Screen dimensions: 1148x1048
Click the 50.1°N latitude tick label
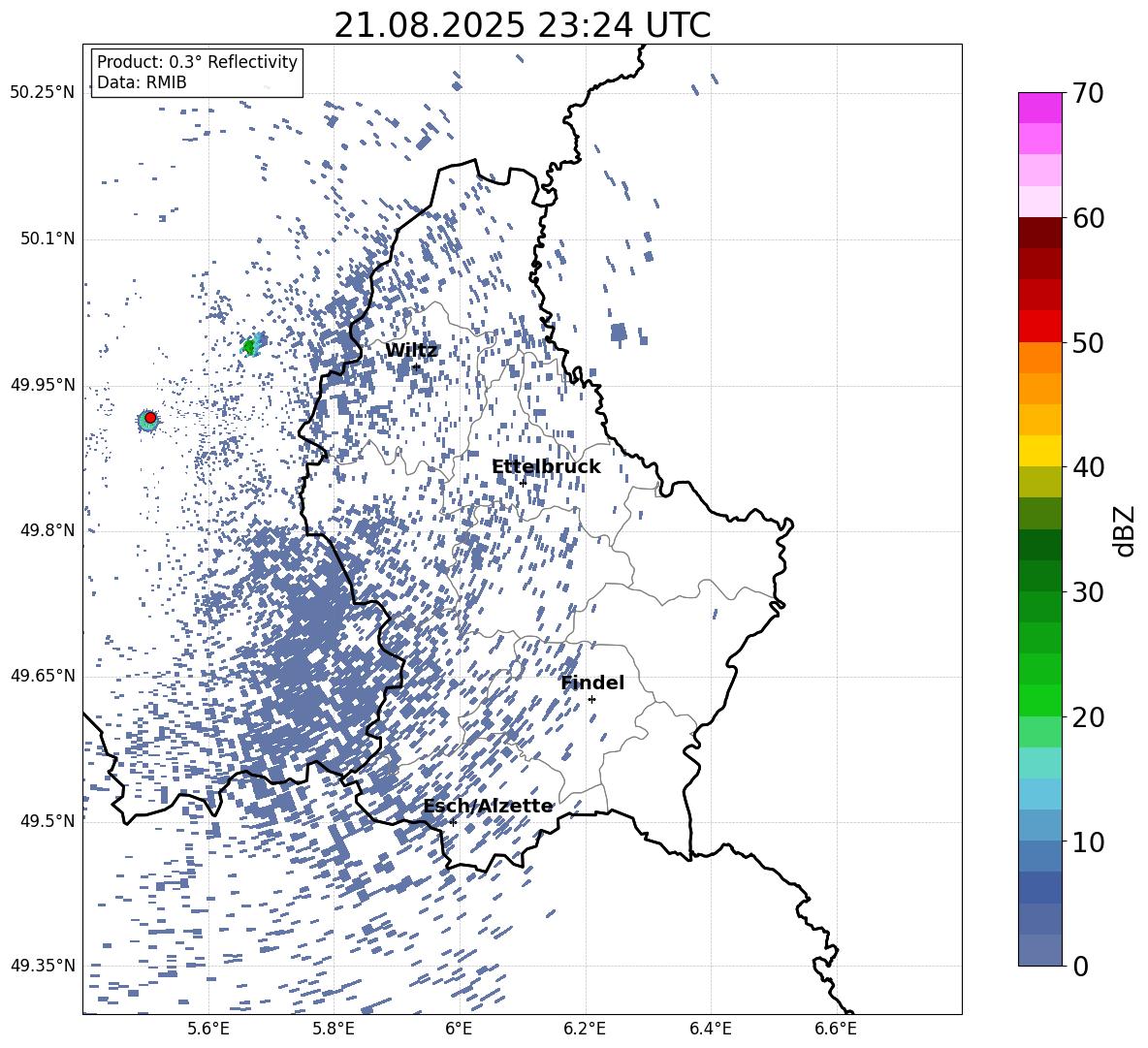48,238
